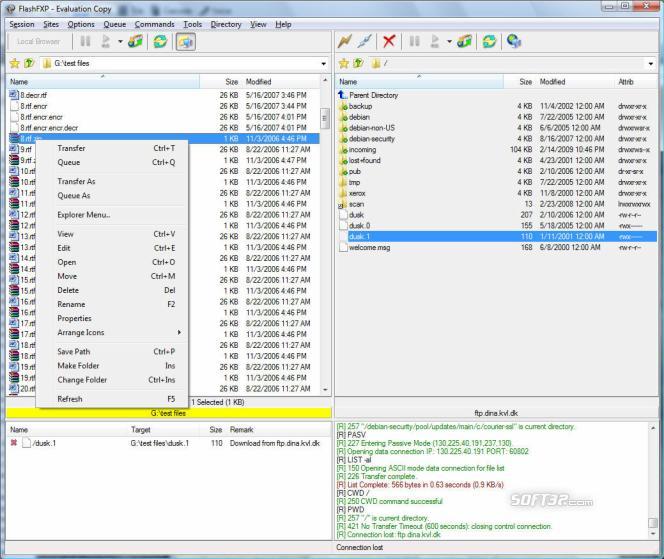This screenshot has width=664, height=559.
Task: Click the Quick Connect lightning icon
Action: click(x=345, y=42)
